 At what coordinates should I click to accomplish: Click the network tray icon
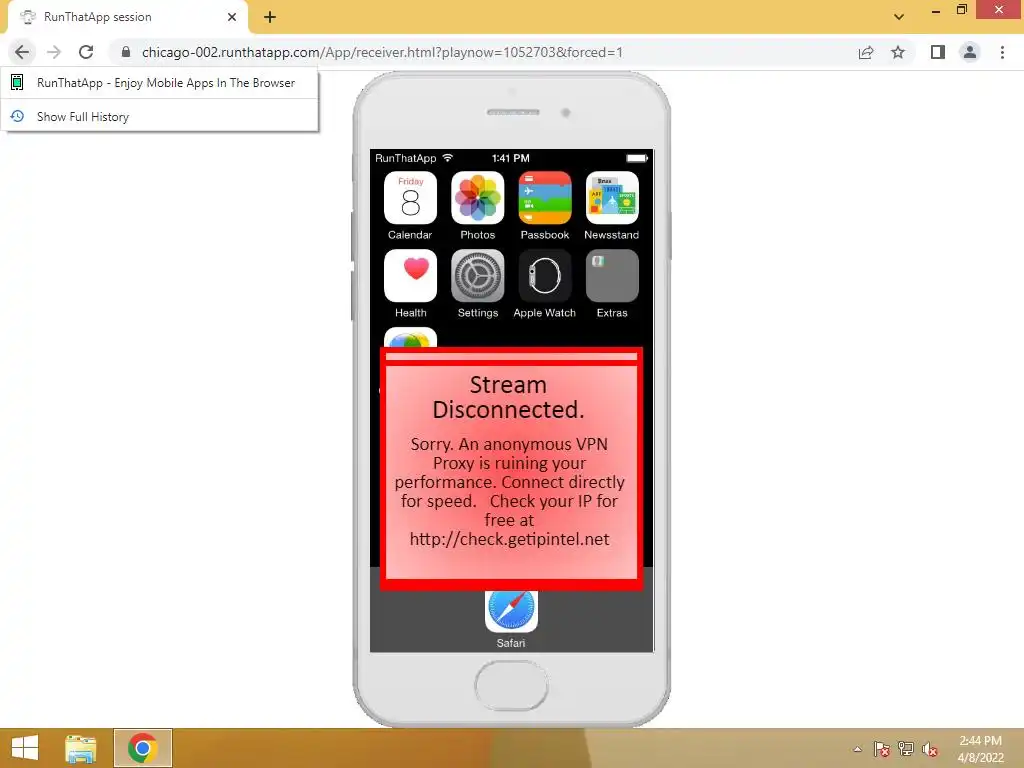(x=906, y=749)
